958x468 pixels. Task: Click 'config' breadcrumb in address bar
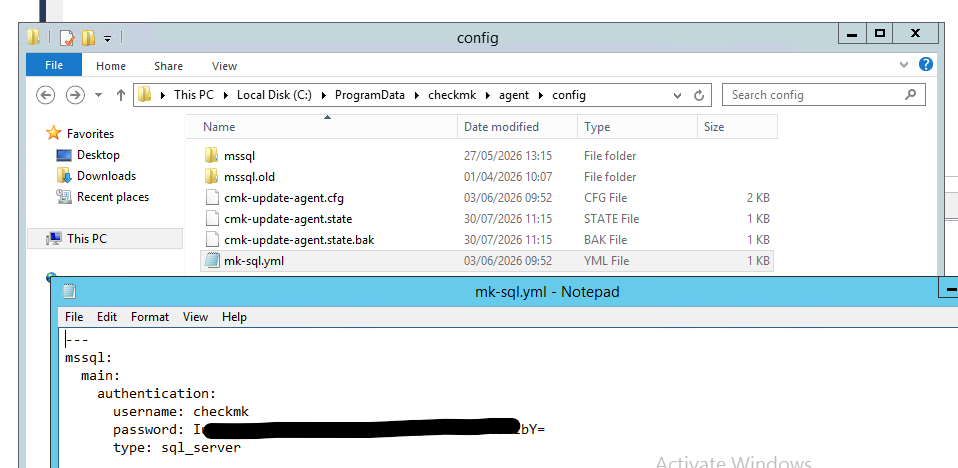coord(569,95)
